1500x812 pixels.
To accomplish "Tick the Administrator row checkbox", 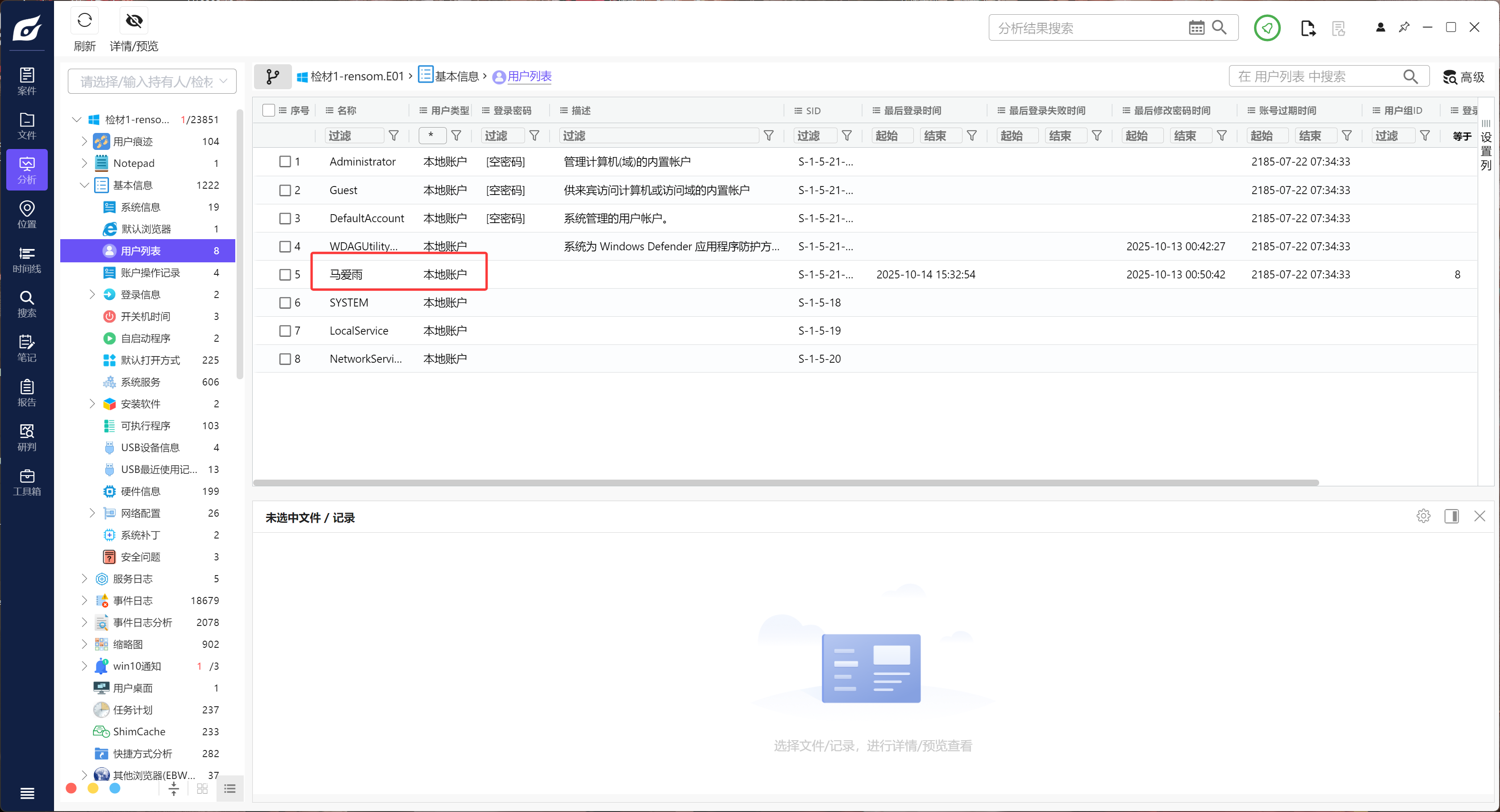I will pyautogui.click(x=285, y=162).
